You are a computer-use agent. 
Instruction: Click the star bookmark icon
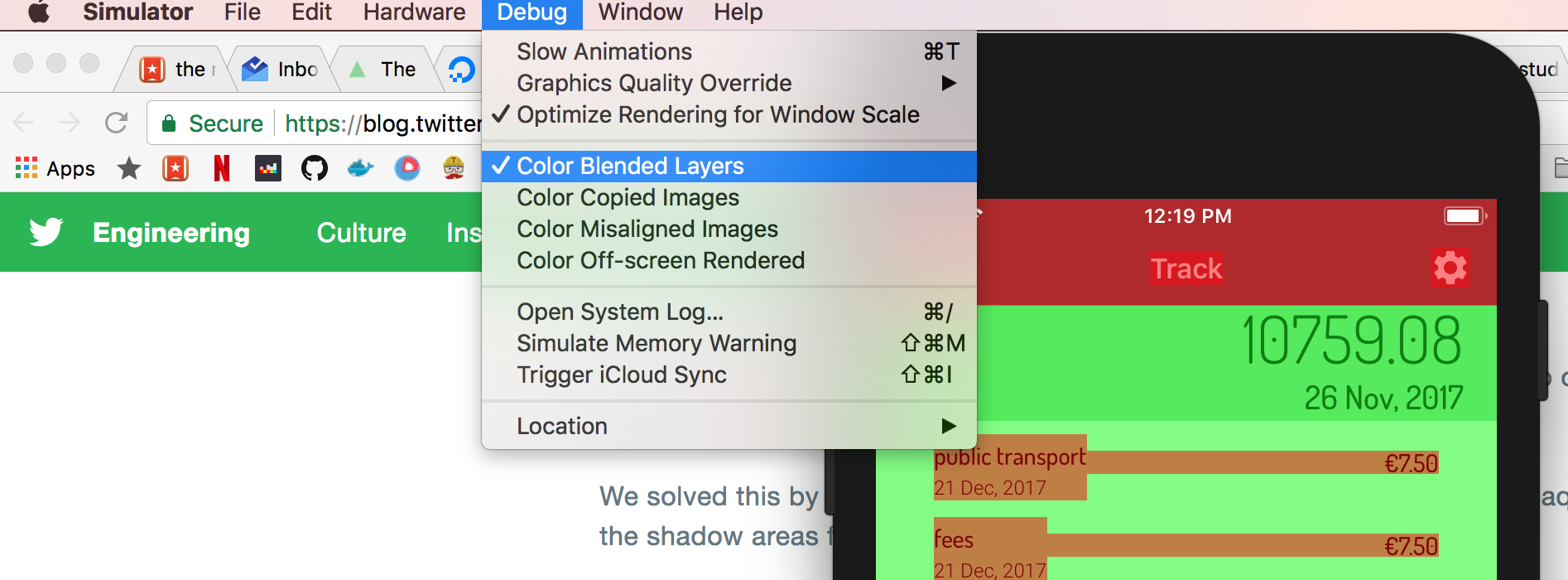pyautogui.click(x=129, y=168)
